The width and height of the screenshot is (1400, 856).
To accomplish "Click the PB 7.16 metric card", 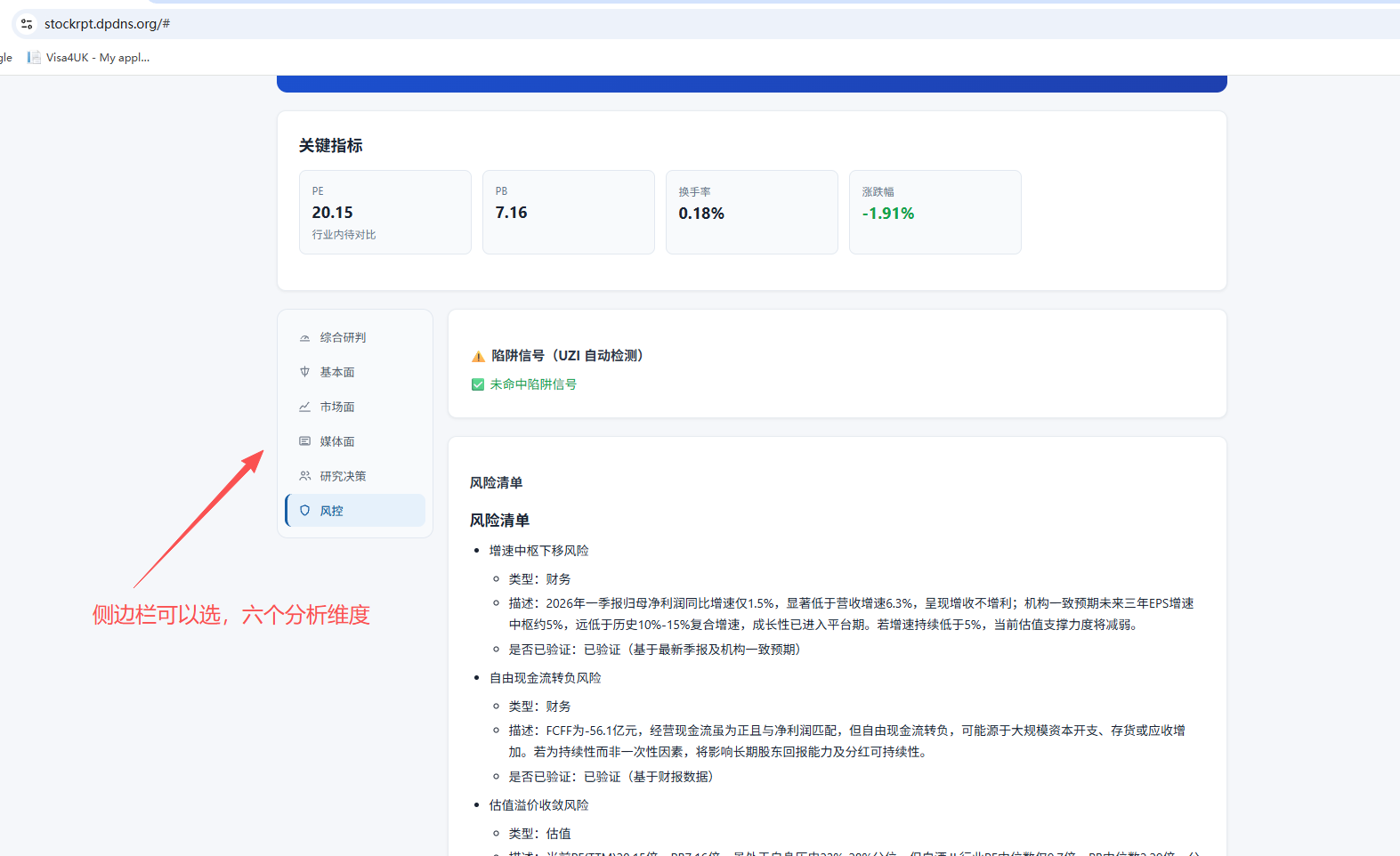I will [569, 213].
